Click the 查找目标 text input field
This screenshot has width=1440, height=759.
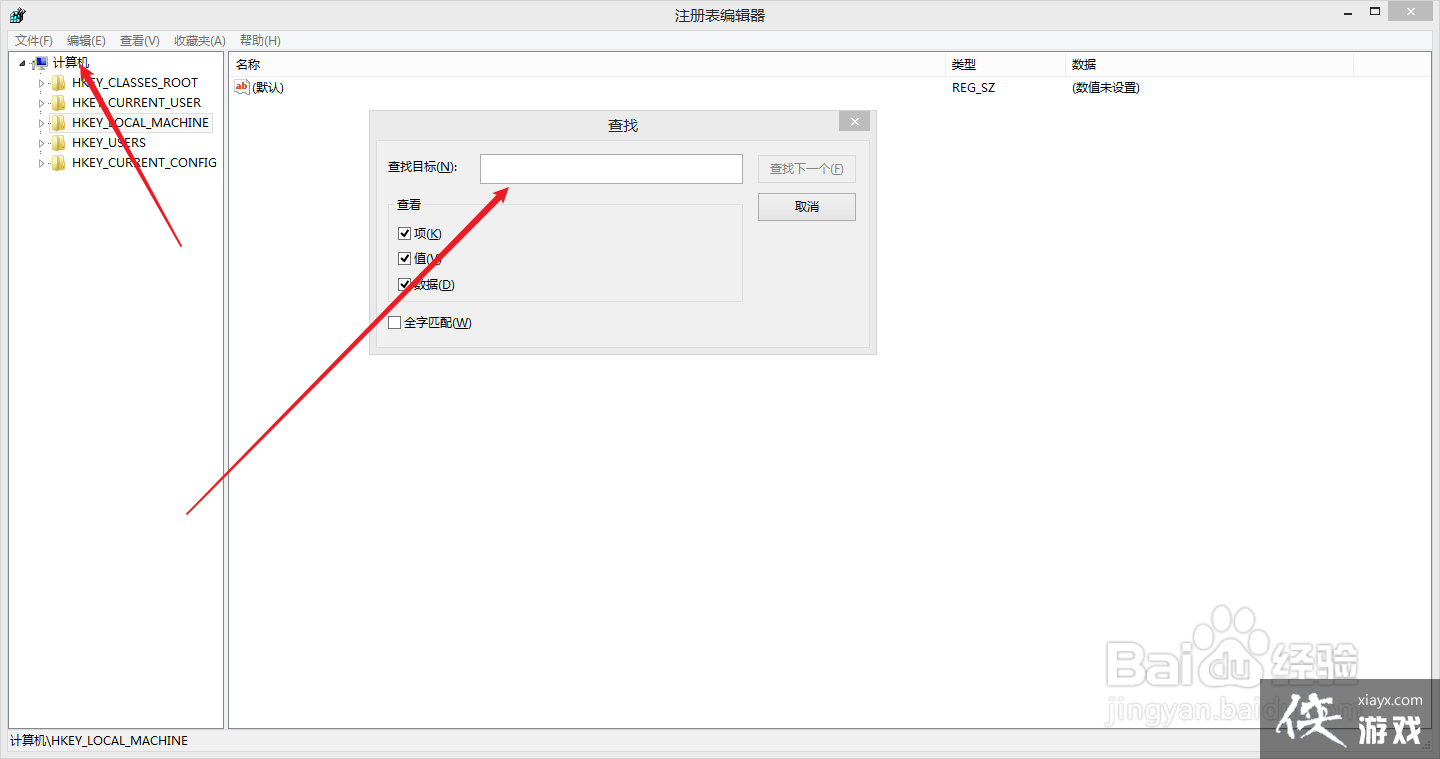pyautogui.click(x=611, y=169)
